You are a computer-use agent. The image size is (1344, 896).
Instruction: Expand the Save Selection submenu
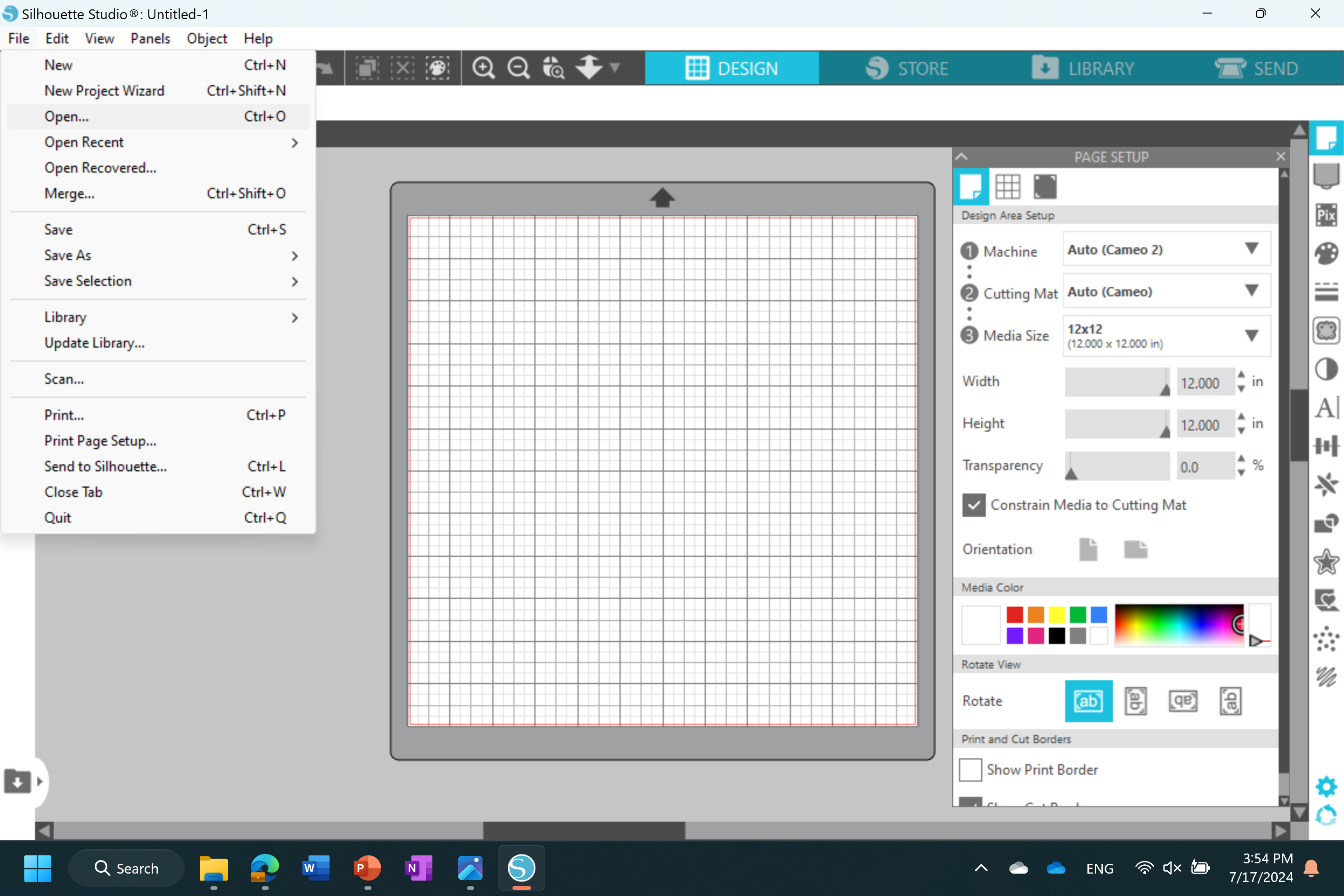coord(158,281)
